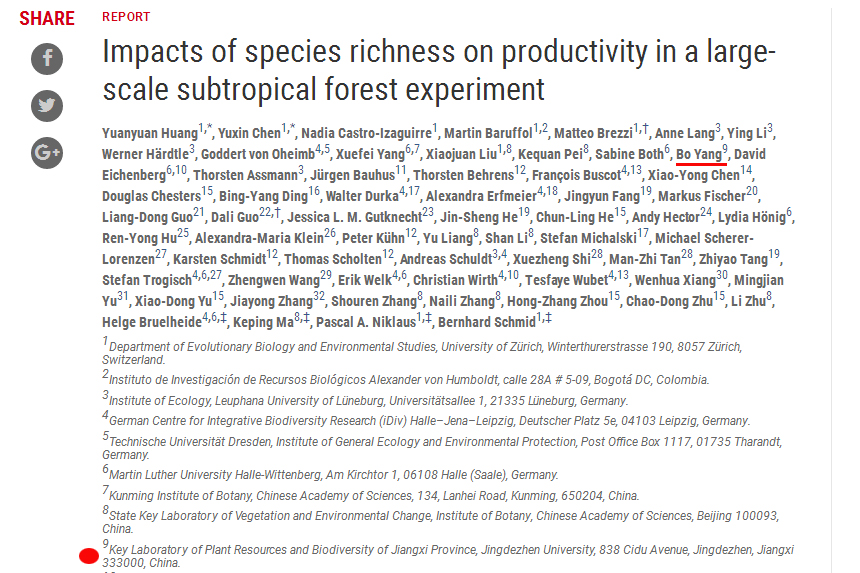This screenshot has height=573, width=860.
Task: Select author Helge Bruelheide
Action: point(152,322)
